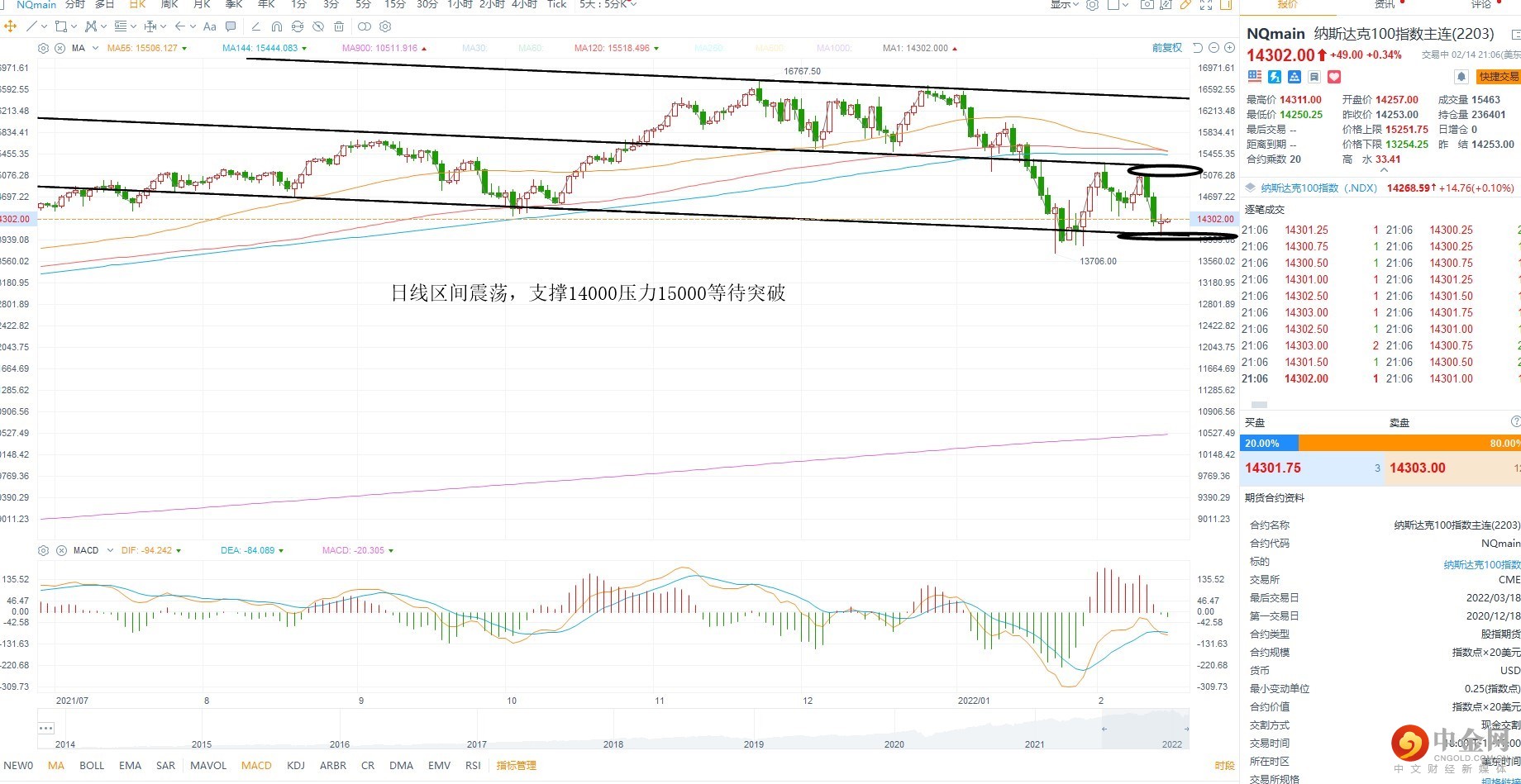
Task: Select the KDJ indicator
Action: 296,766
